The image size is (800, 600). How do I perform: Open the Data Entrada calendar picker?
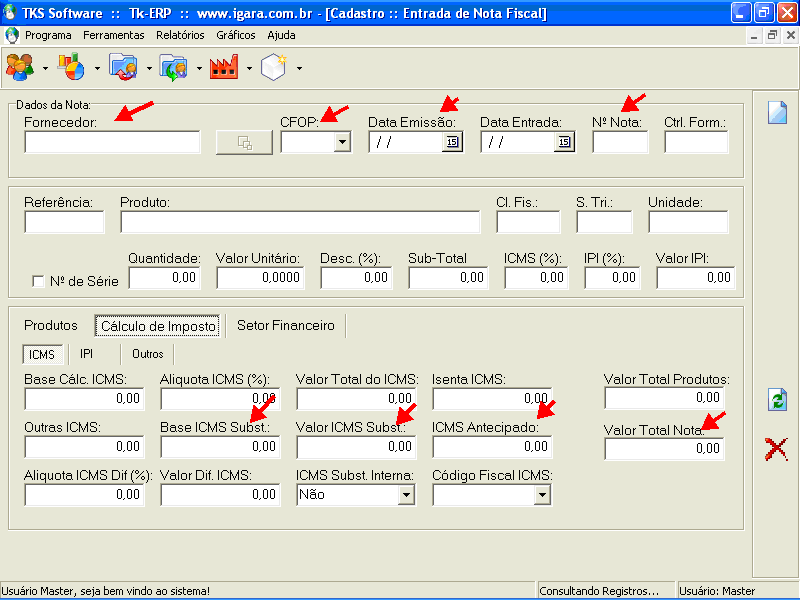(x=563, y=142)
